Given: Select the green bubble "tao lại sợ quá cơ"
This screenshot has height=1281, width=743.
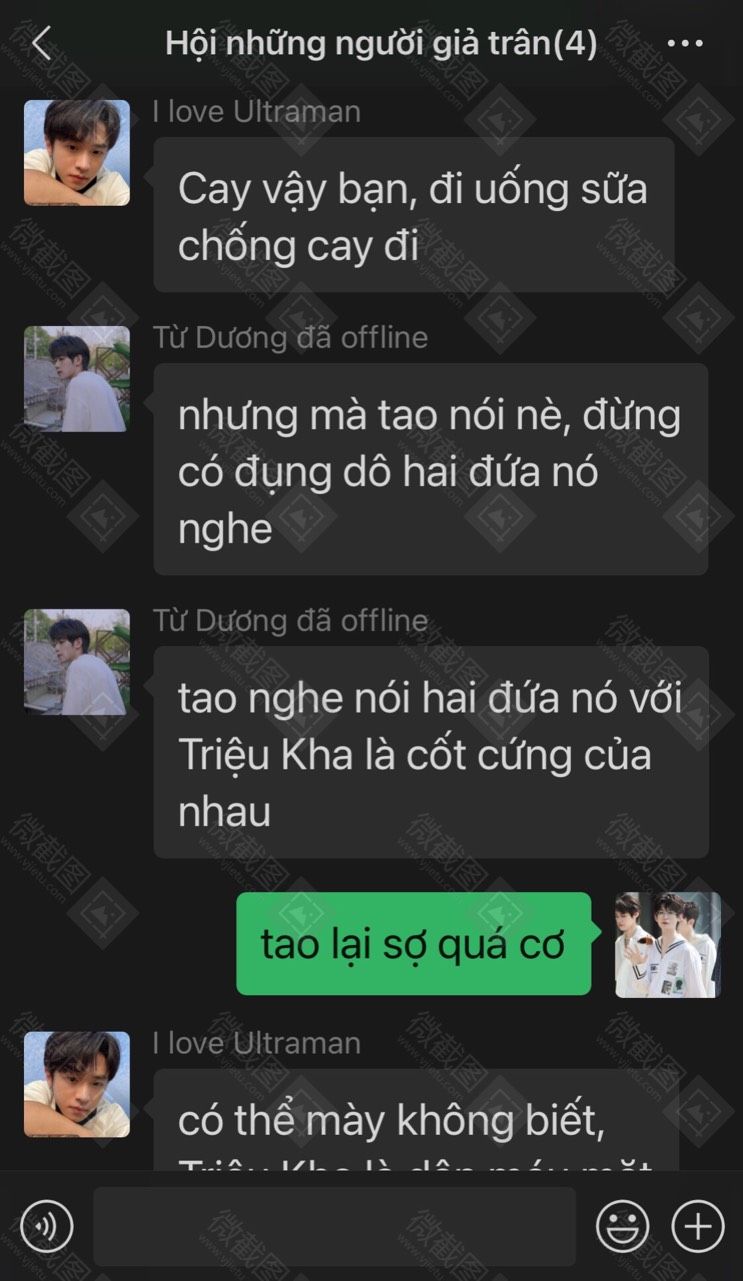Looking at the screenshot, I should (x=414, y=944).
